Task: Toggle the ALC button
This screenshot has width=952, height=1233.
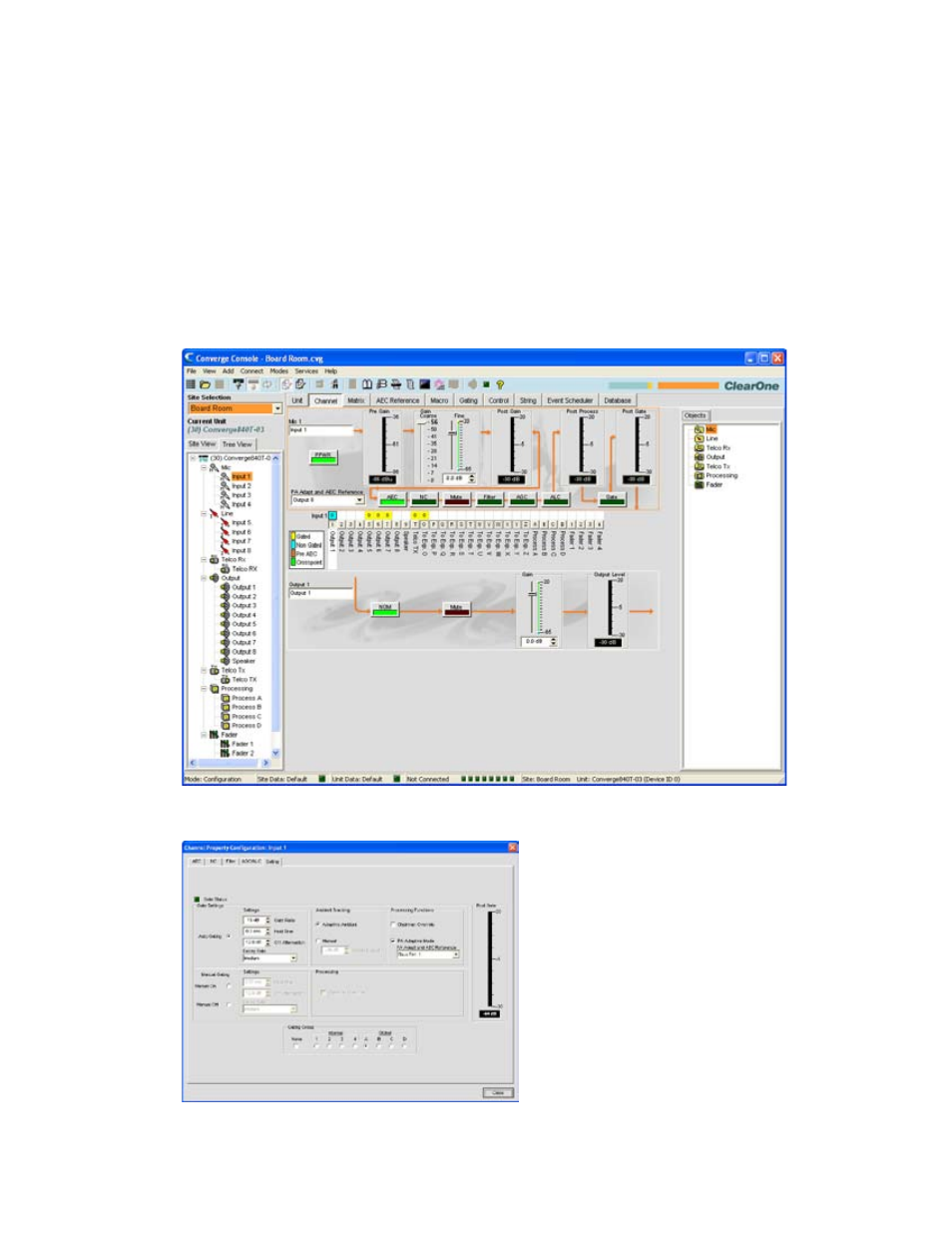Action: [x=555, y=498]
